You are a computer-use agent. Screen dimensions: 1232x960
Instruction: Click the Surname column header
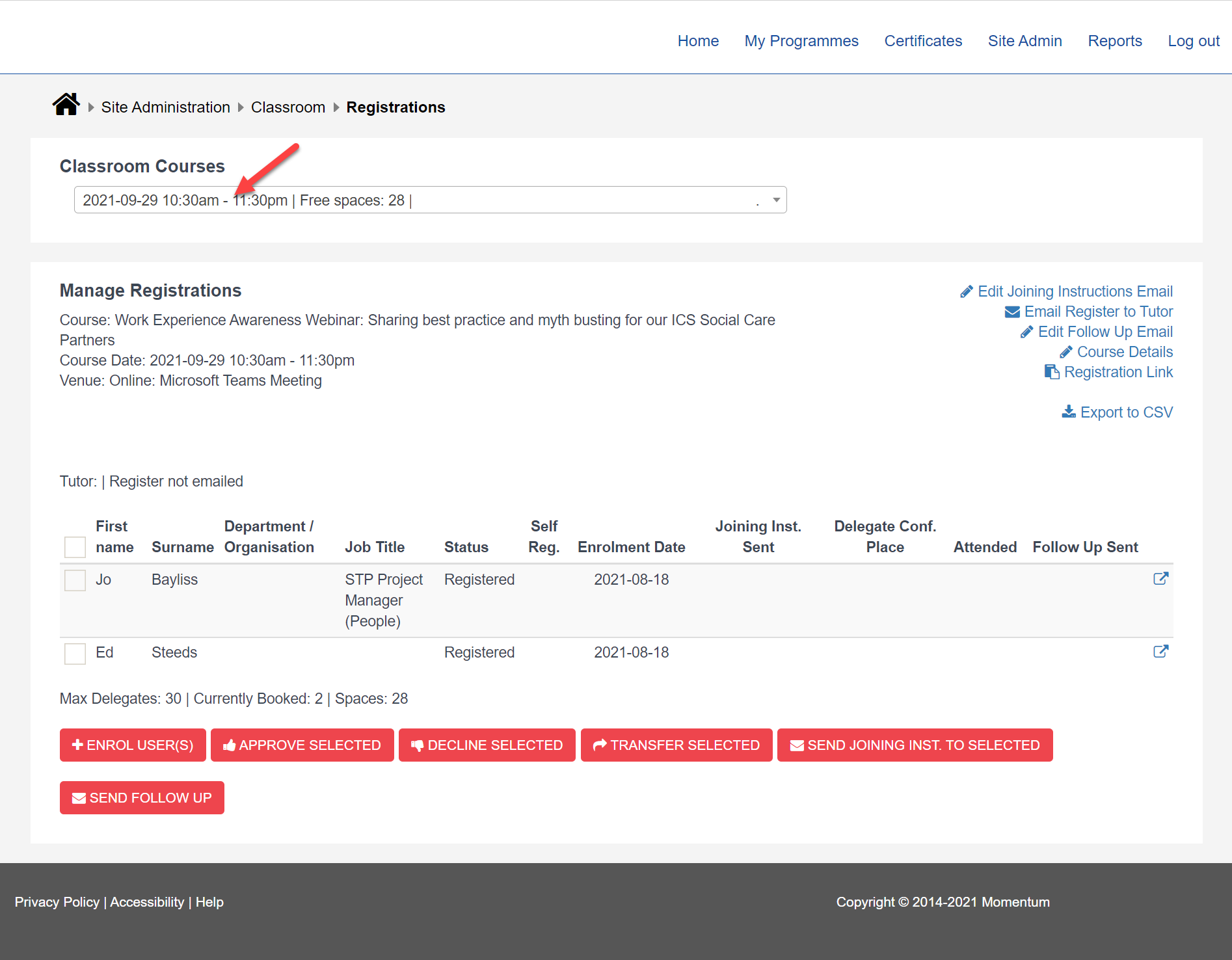pyautogui.click(x=183, y=547)
